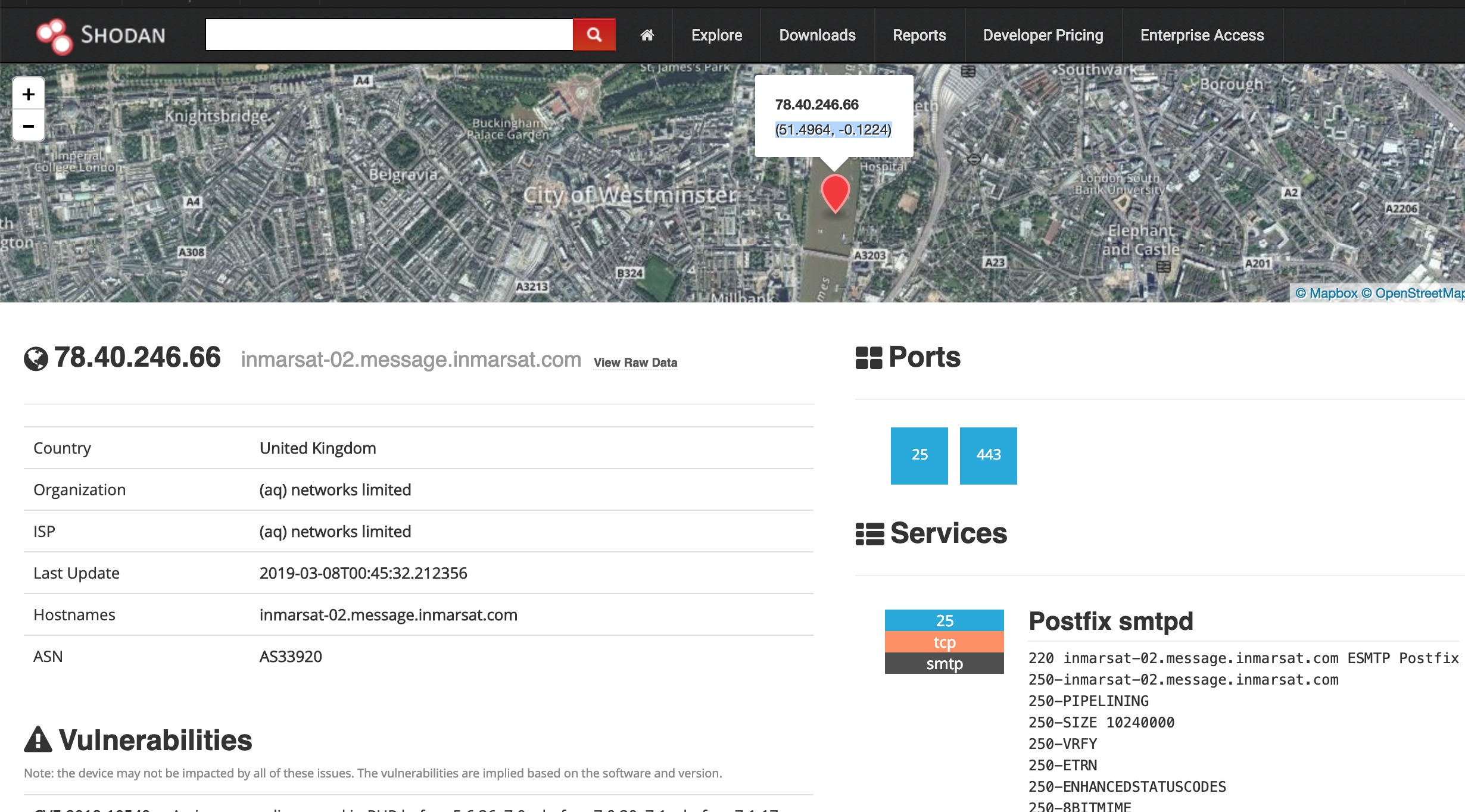Select the United Kingdom country value
This screenshot has width=1465, height=812.
317,448
